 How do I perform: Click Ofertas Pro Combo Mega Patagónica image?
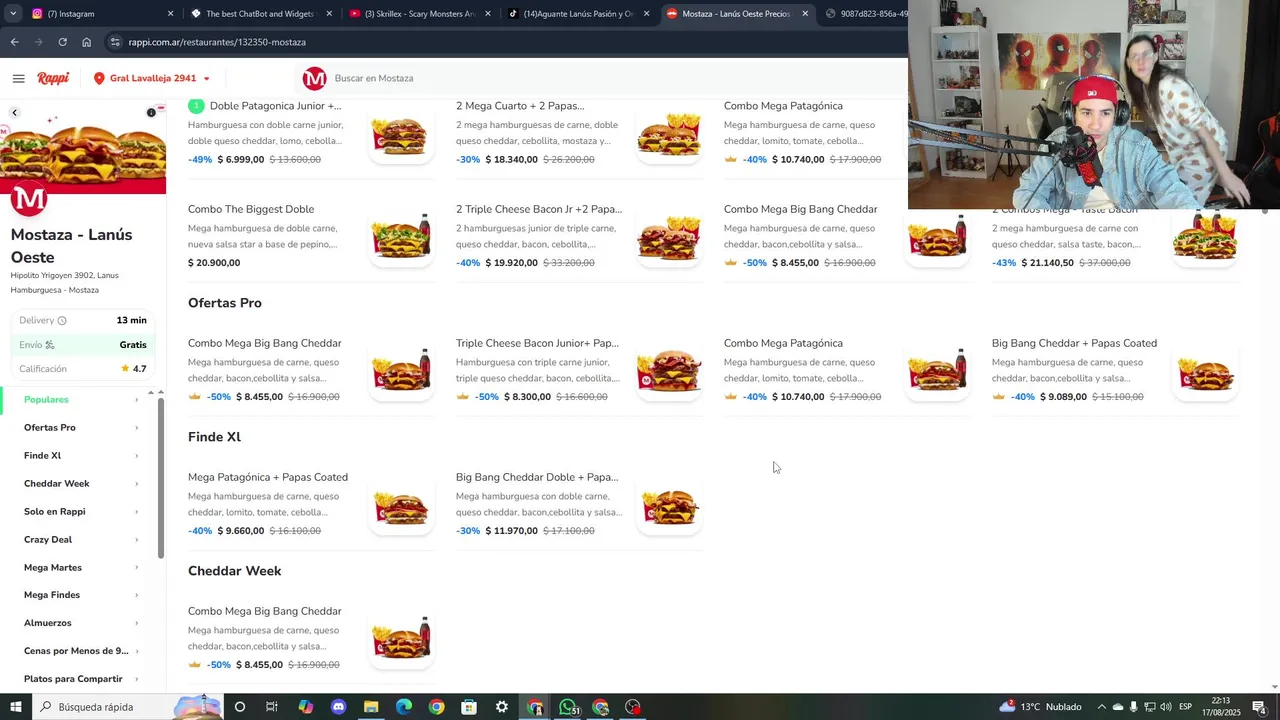(x=937, y=371)
